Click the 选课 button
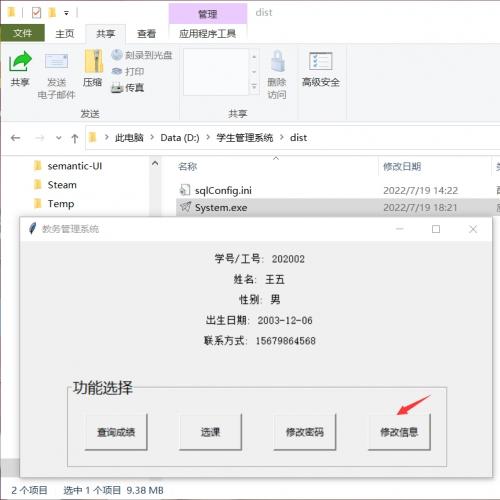The image size is (500, 500). [x=210, y=432]
